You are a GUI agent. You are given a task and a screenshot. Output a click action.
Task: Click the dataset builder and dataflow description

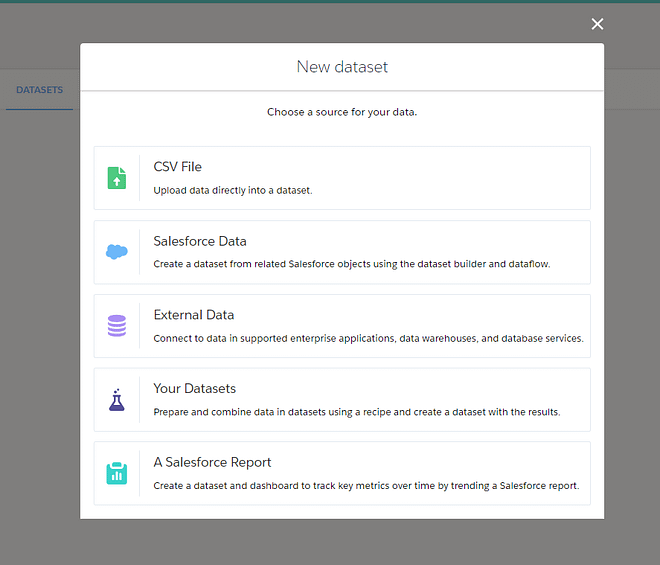pyautogui.click(x=351, y=264)
